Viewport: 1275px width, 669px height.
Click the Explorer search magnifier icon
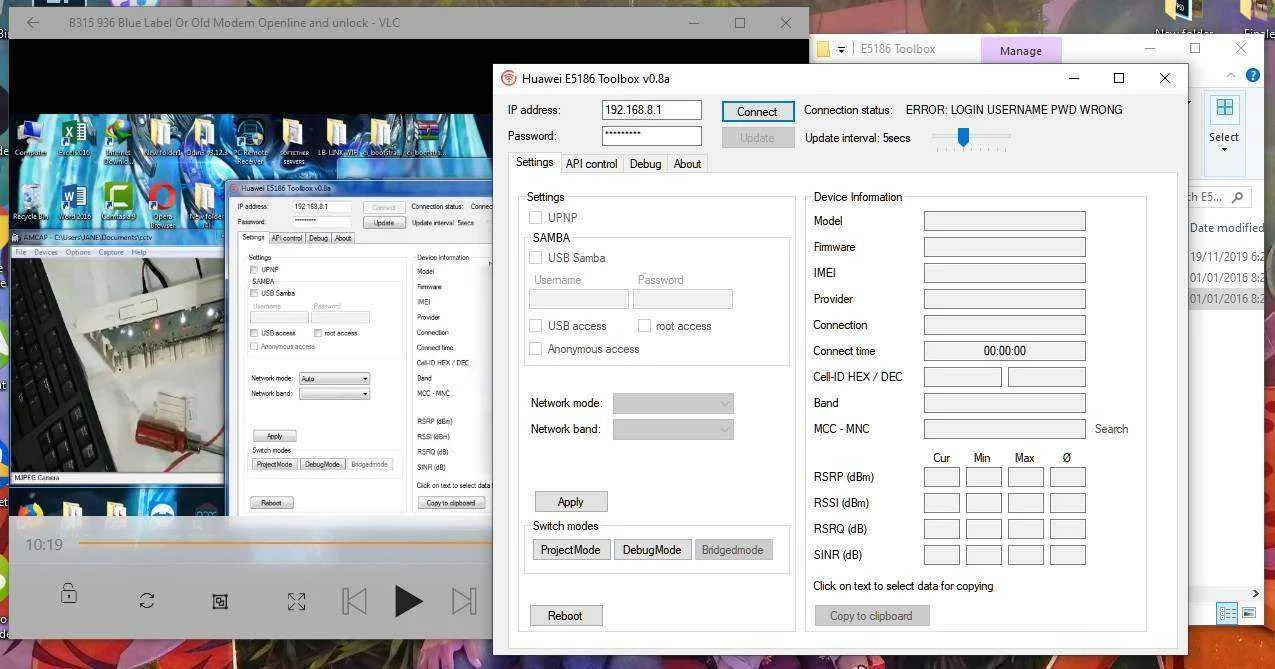coord(1237,197)
